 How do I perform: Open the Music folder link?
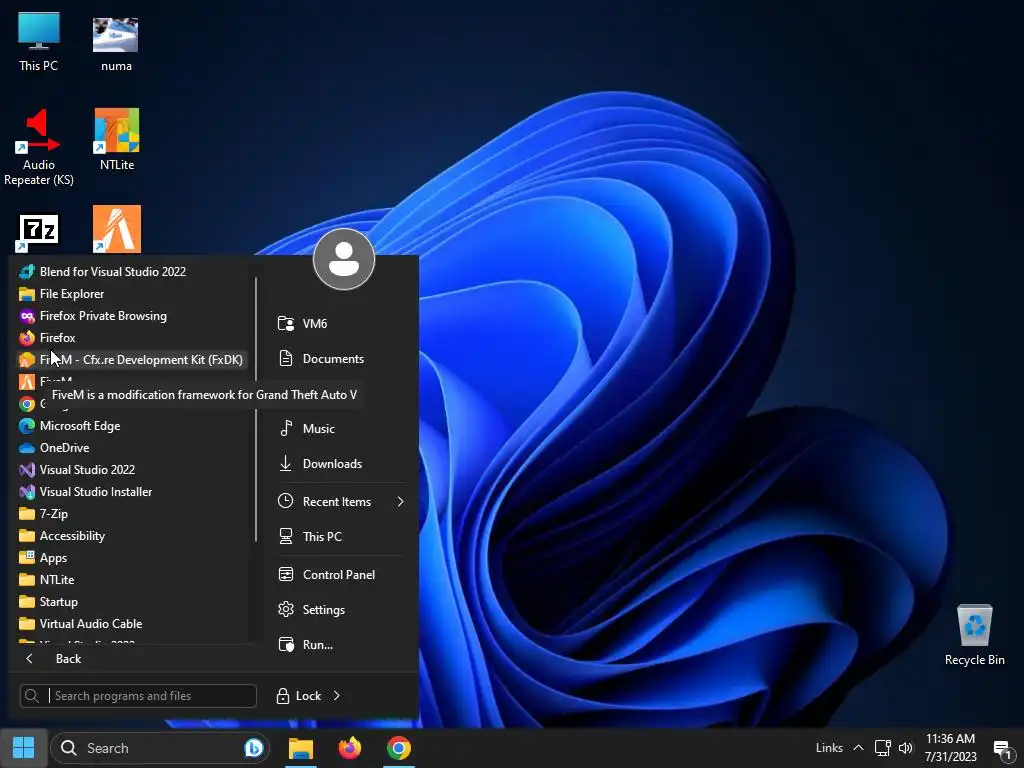pos(340,429)
